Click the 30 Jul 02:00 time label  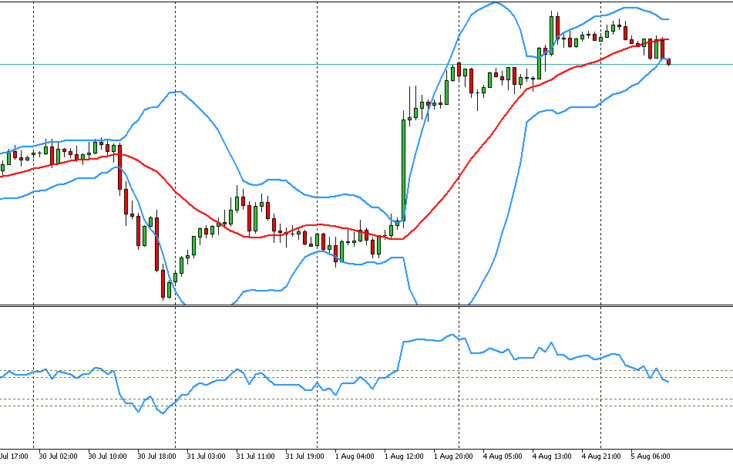[x=58, y=456]
